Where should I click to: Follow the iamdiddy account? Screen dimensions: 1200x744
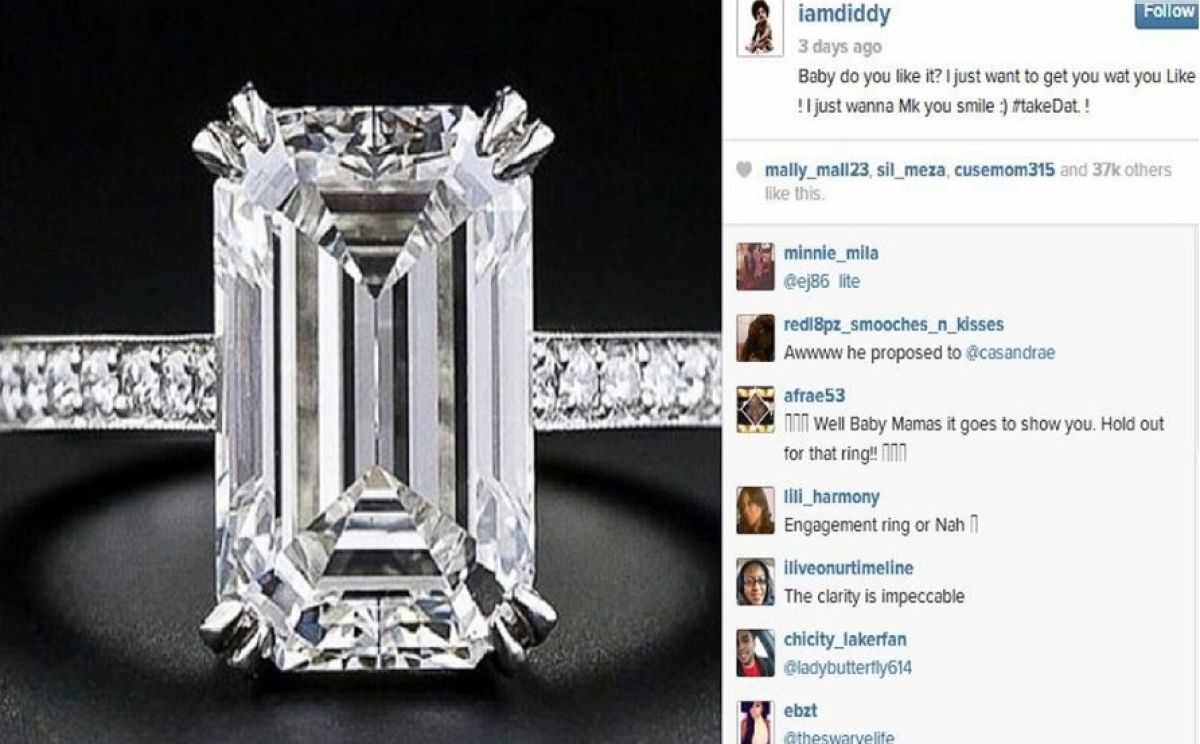coord(1167,13)
